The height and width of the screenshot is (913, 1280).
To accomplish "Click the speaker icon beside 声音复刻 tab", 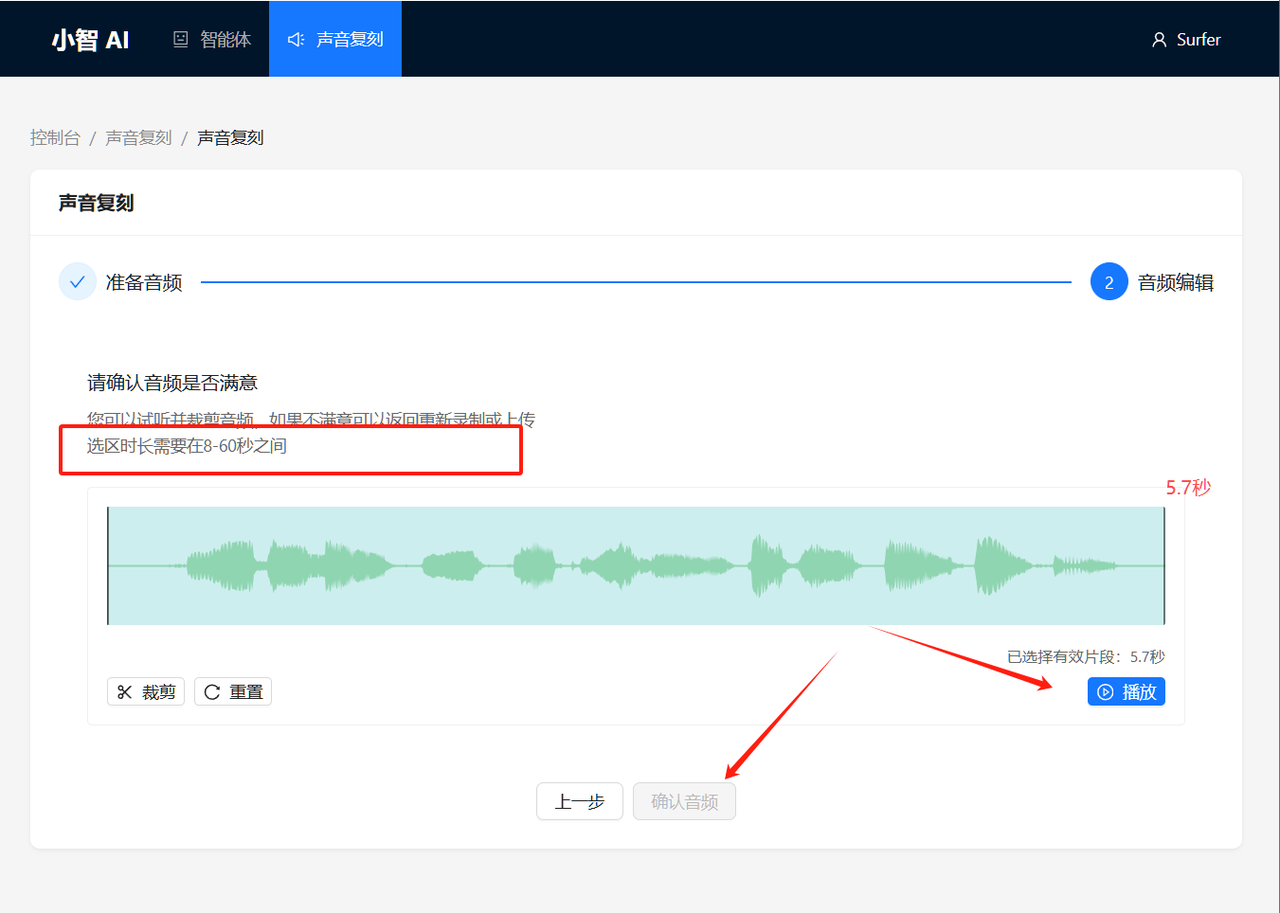I will click(x=295, y=40).
